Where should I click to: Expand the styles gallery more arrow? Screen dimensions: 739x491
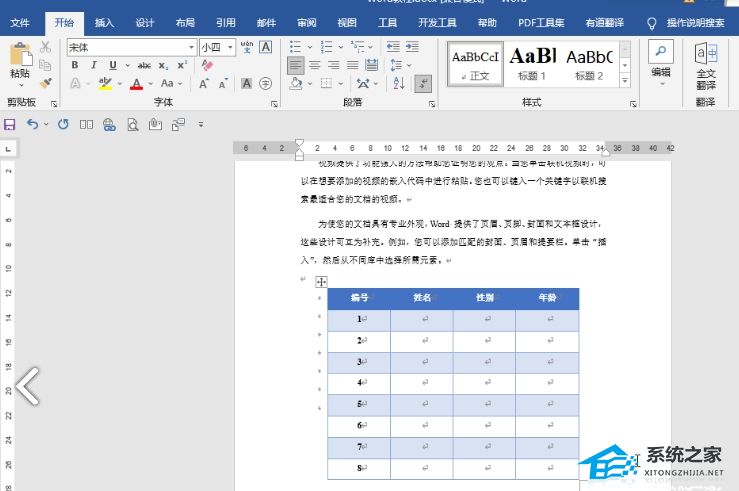point(625,80)
